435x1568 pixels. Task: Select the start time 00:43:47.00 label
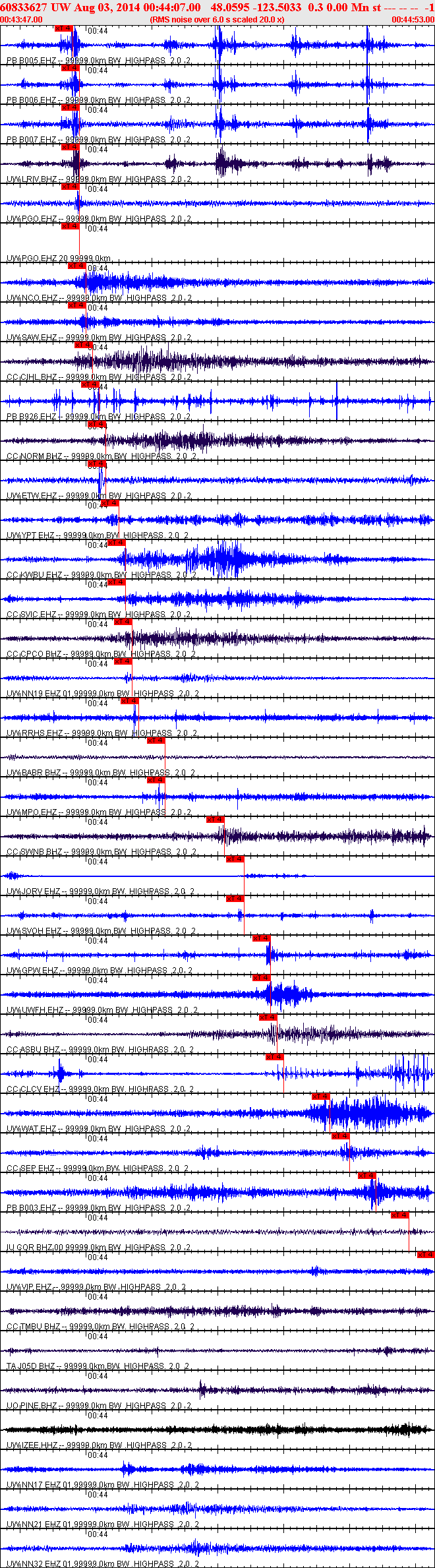coord(21,20)
